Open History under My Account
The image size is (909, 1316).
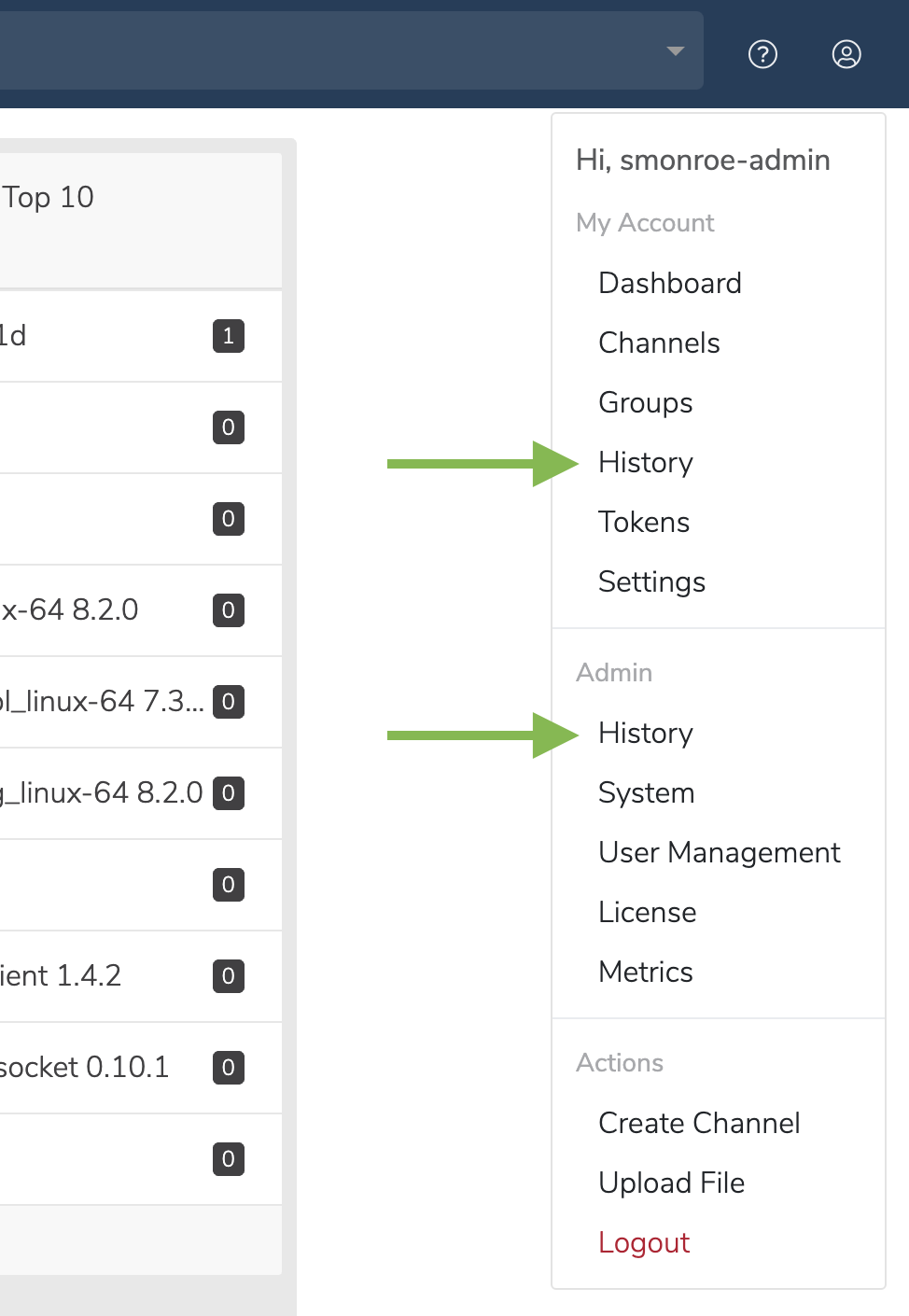point(646,462)
